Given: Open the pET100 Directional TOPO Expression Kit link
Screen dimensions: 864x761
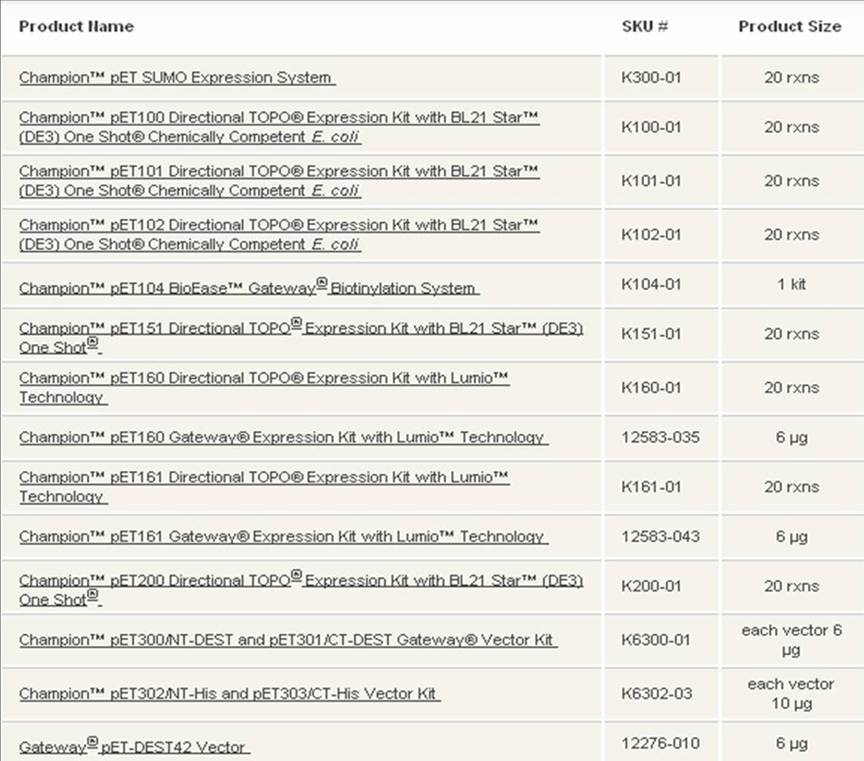Looking at the screenshot, I should coord(279,118).
